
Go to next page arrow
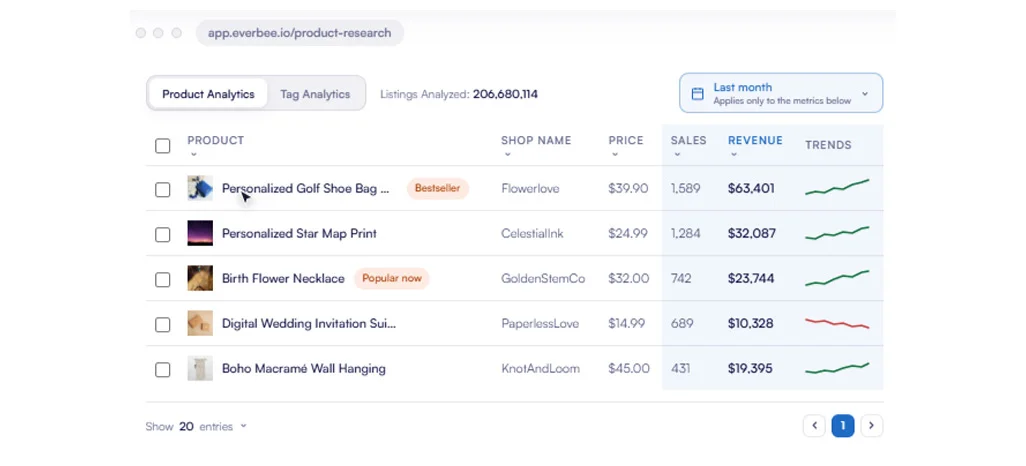pyautogui.click(x=872, y=426)
